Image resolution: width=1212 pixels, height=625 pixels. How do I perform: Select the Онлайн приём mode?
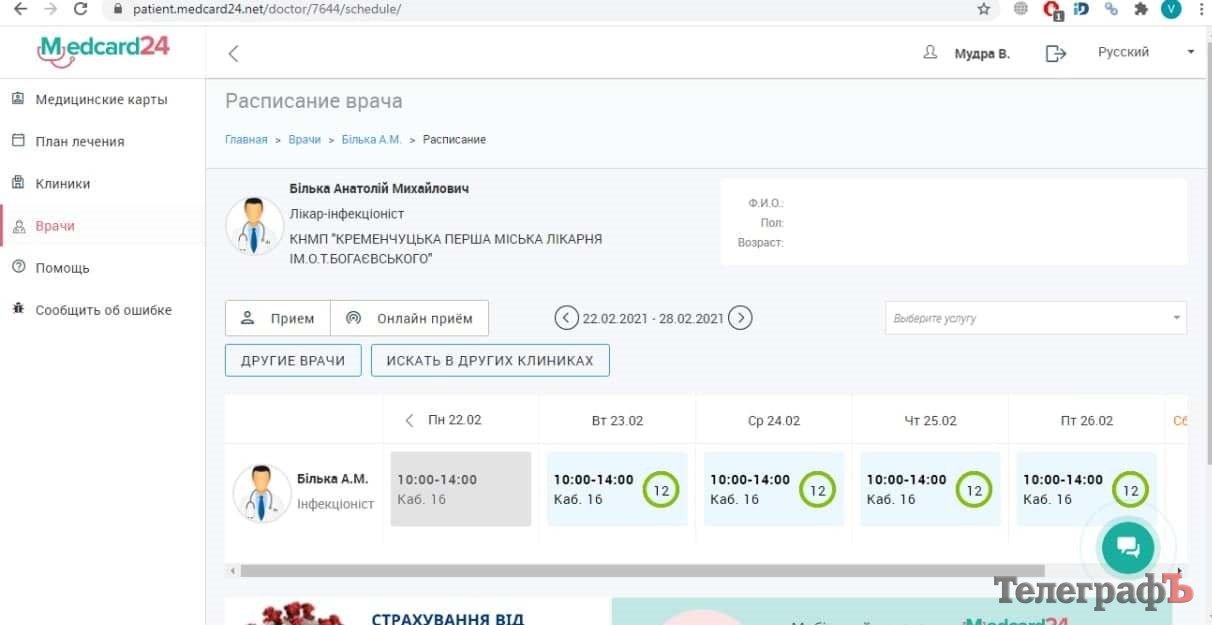(x=410, y=319)
